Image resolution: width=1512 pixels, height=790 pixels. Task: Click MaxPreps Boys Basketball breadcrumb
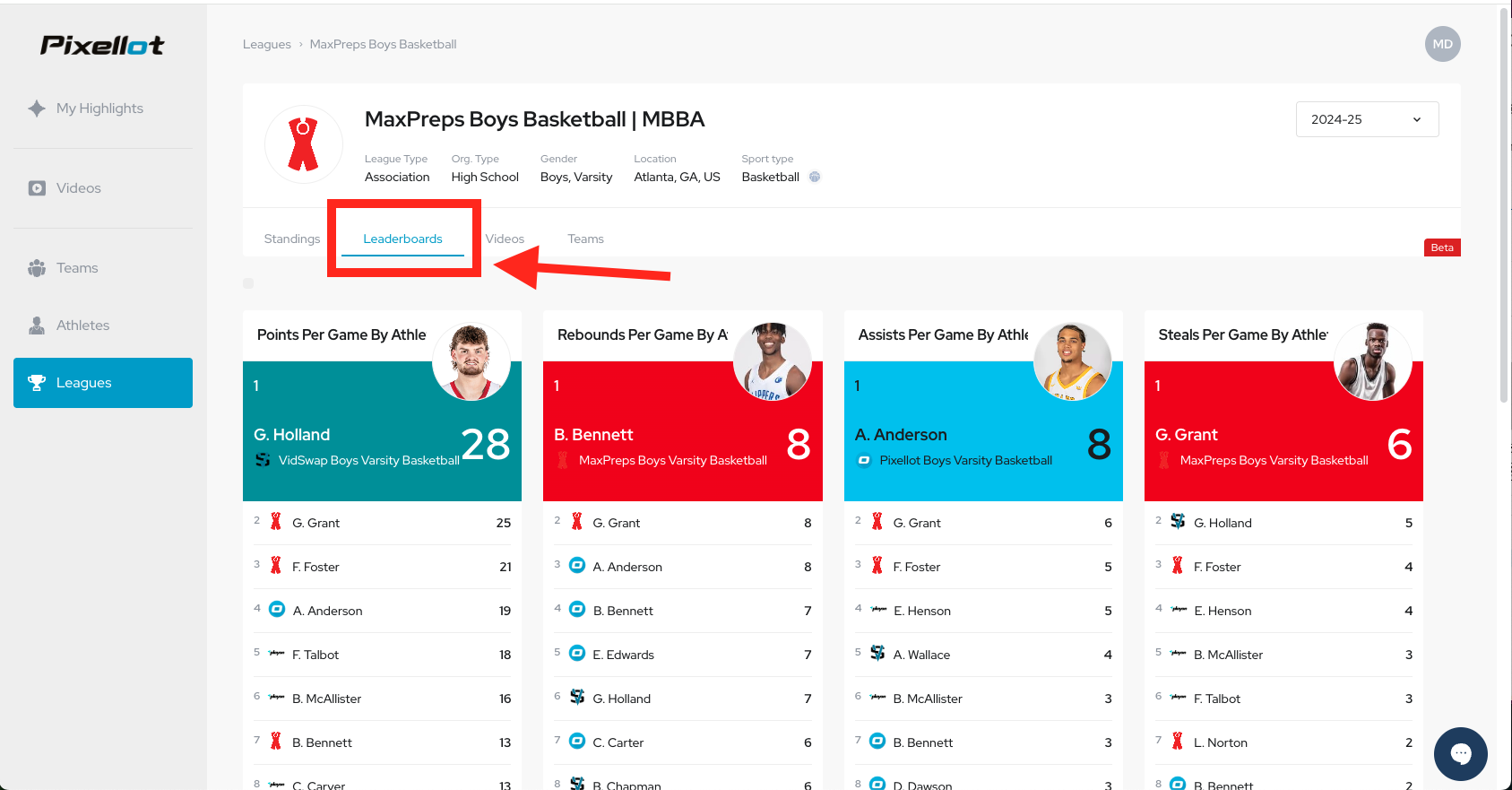click(x=383, y=44)
